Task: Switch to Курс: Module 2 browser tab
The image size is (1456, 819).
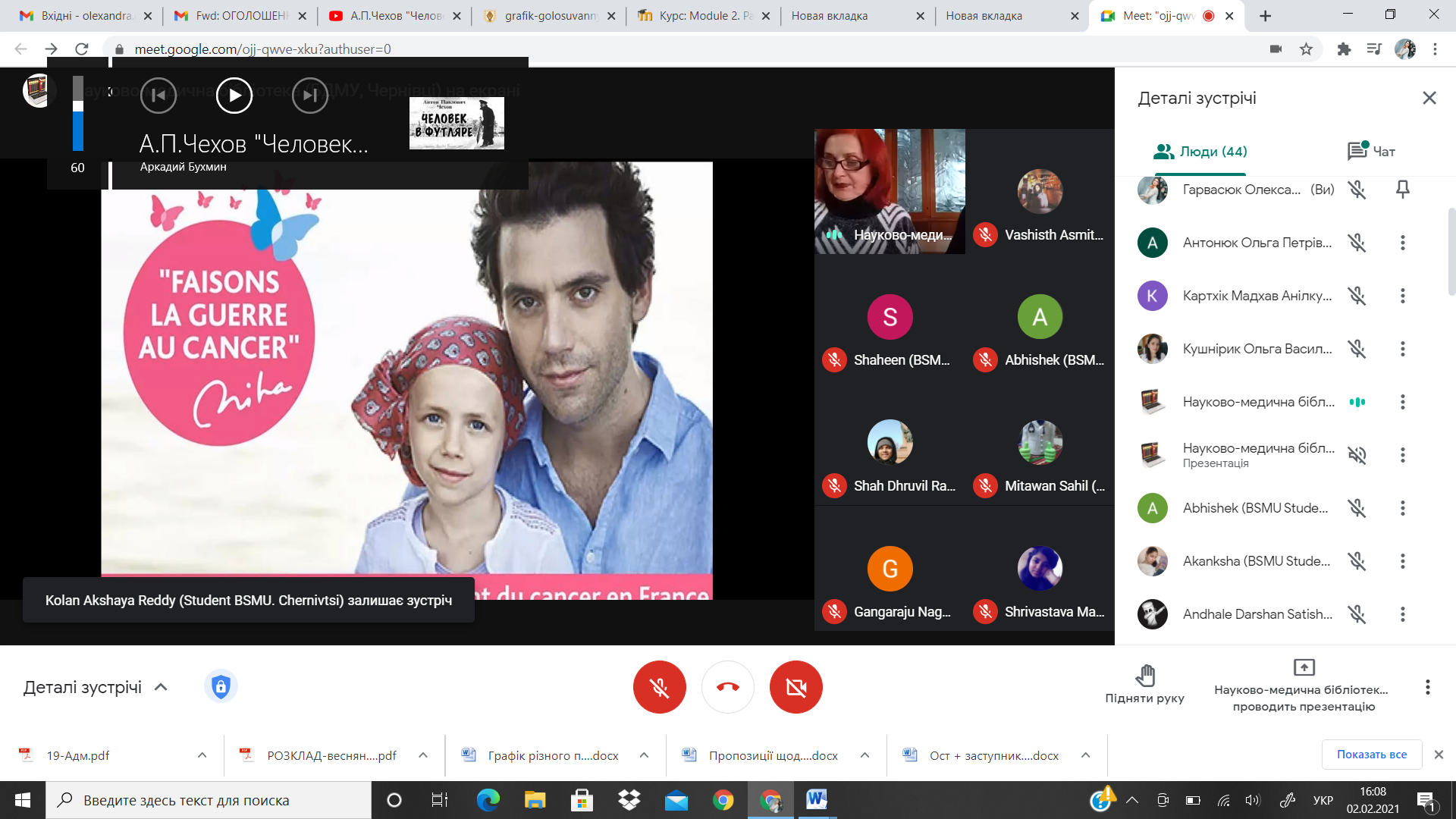Action: tap(702, 15)
